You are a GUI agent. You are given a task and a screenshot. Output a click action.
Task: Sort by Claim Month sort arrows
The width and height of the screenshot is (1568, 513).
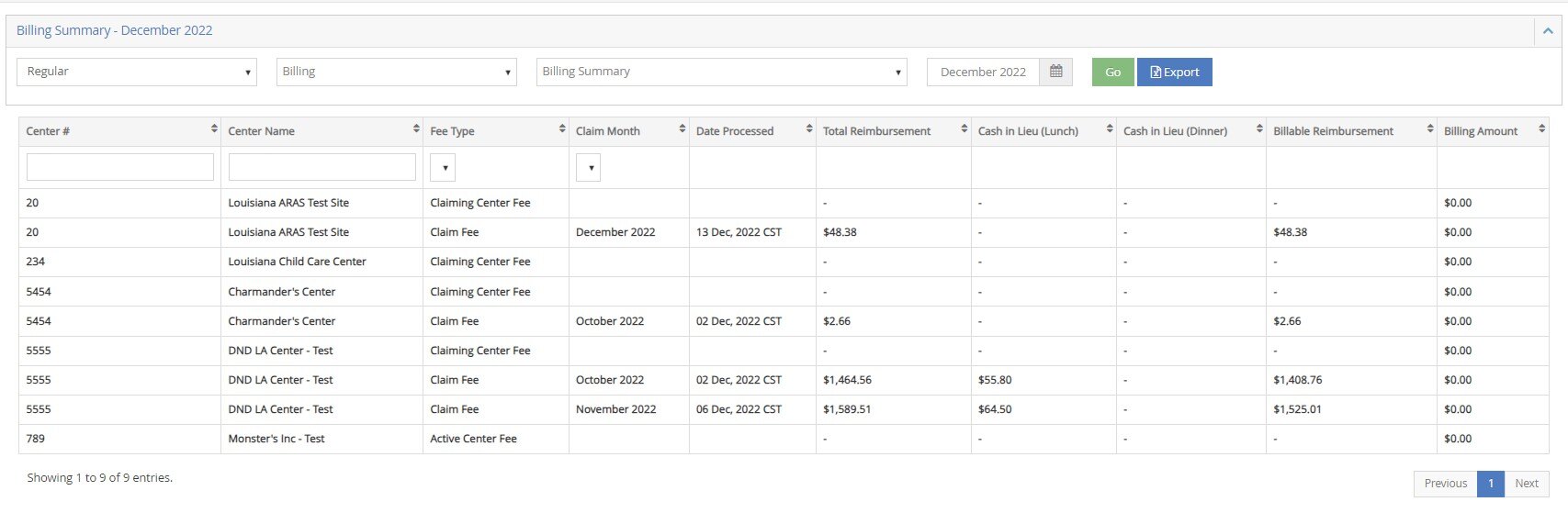[682, 130]
